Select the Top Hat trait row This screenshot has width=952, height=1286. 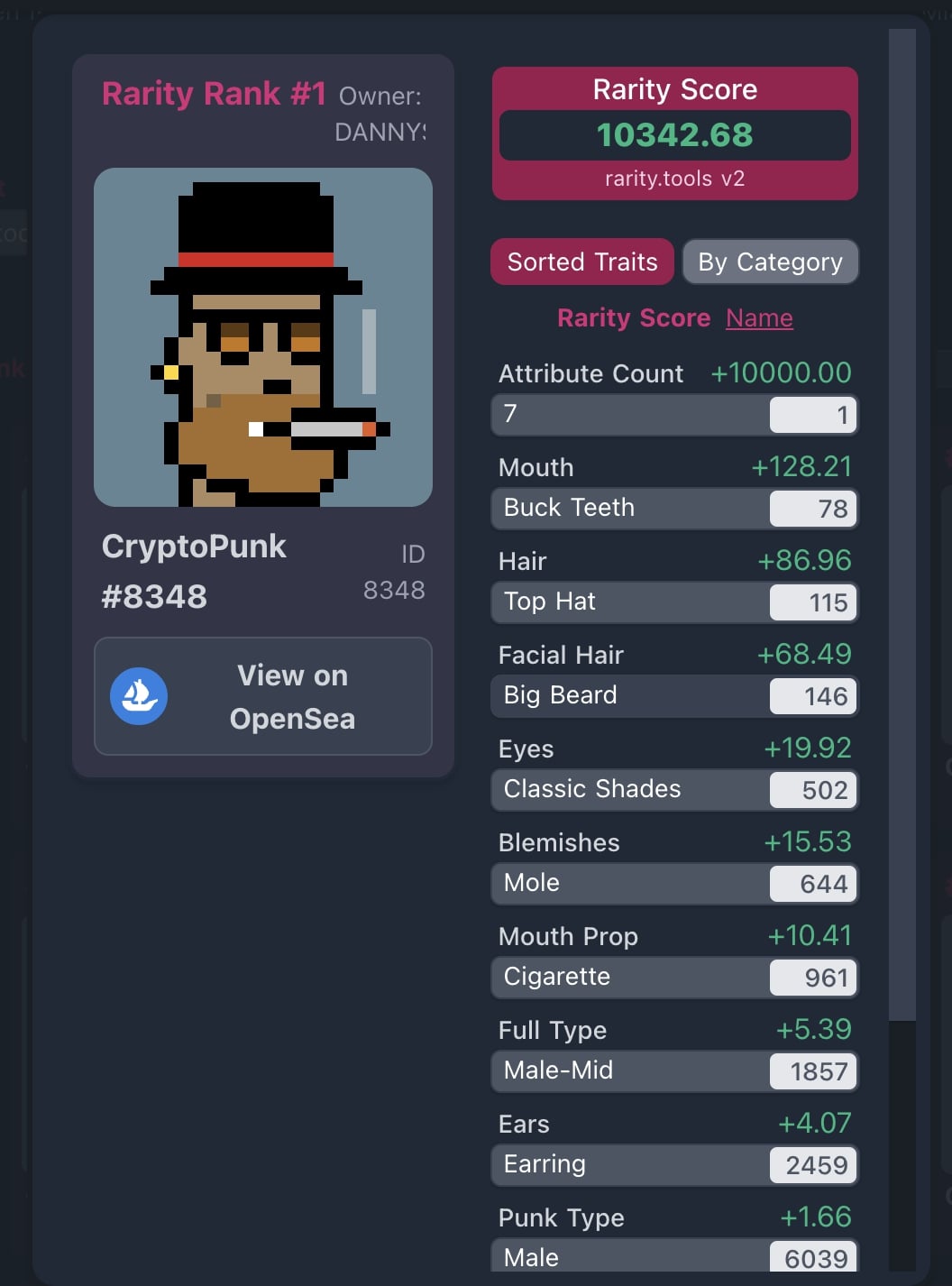pos(674,602)
